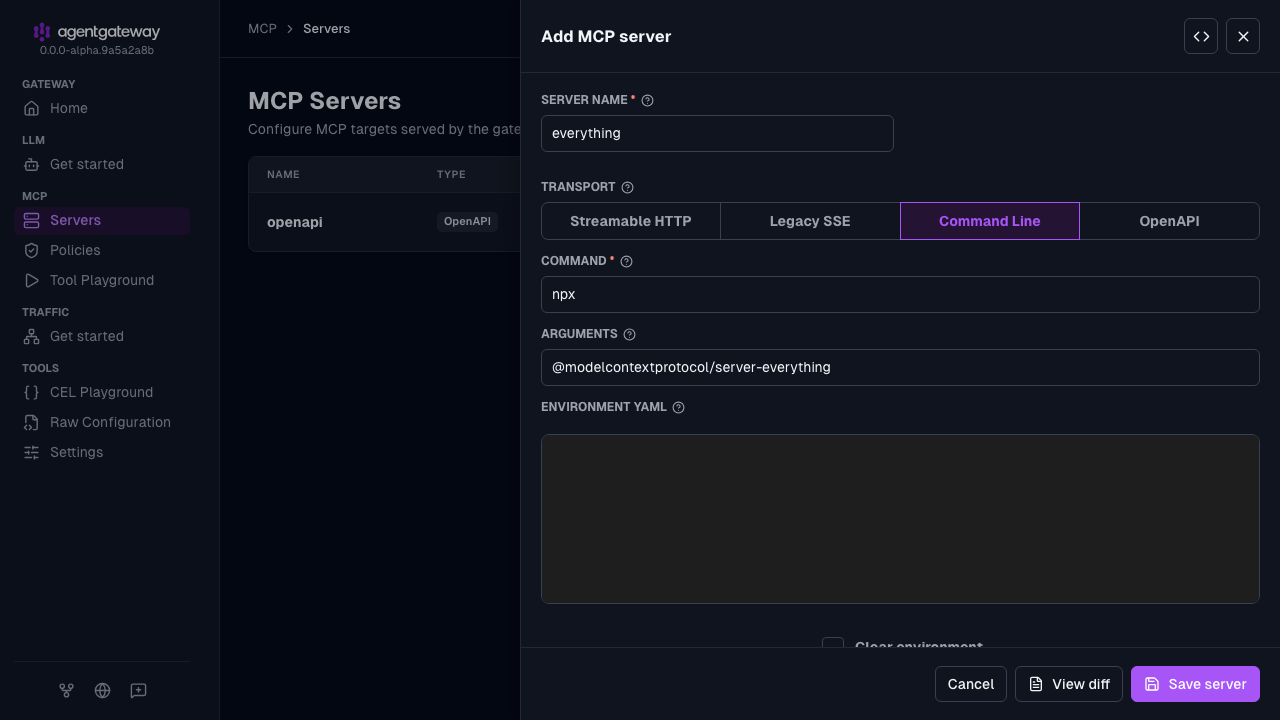Click the globe icon in sidebar footer
The height and width of the screenshot is (720, 1280).
click(x=102, y=690)
